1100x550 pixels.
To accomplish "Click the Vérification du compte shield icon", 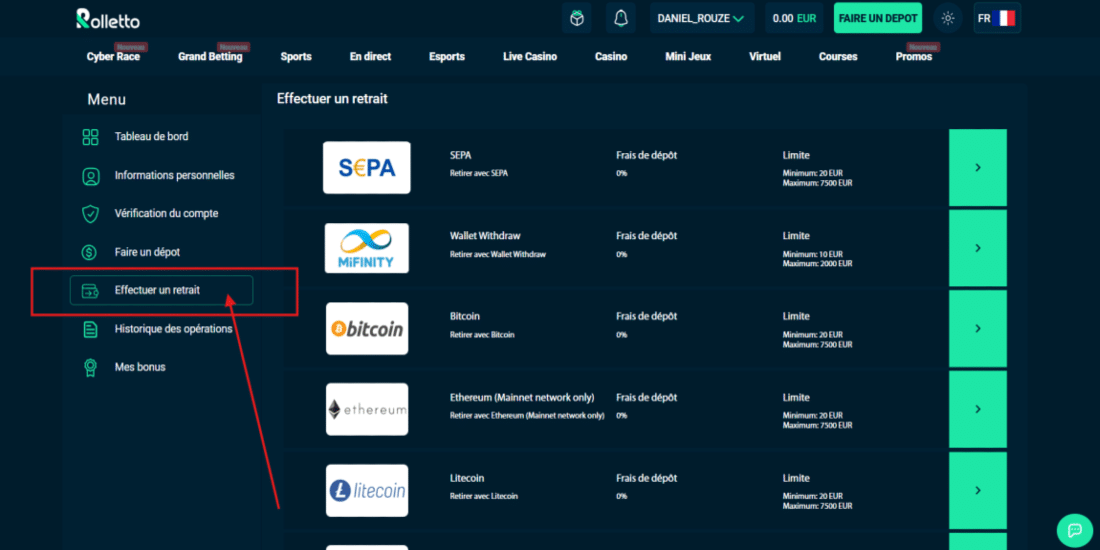I will pyautogui.click(x=91, y=214).
